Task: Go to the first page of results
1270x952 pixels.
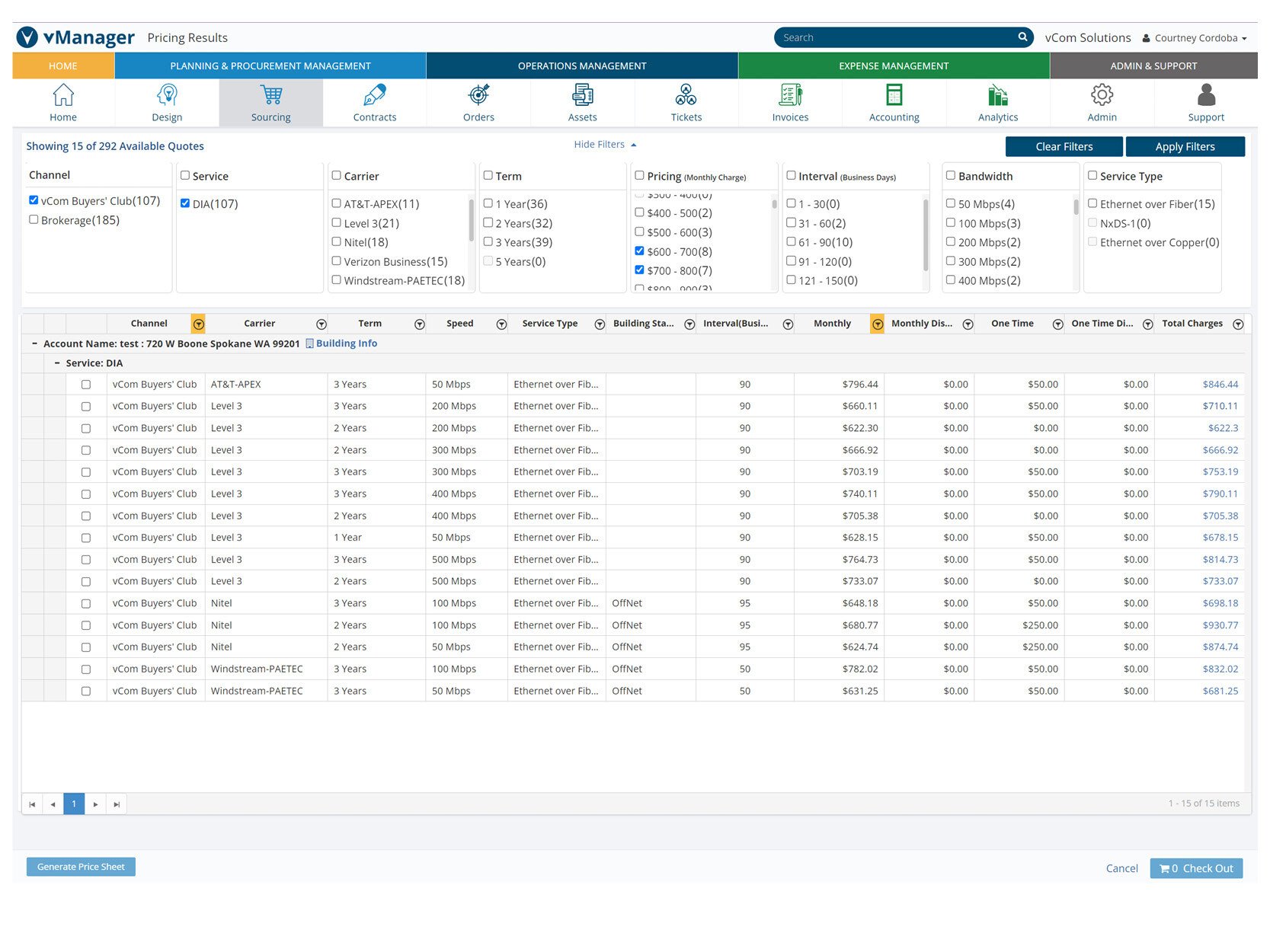Action: click(x=32, y=804)
